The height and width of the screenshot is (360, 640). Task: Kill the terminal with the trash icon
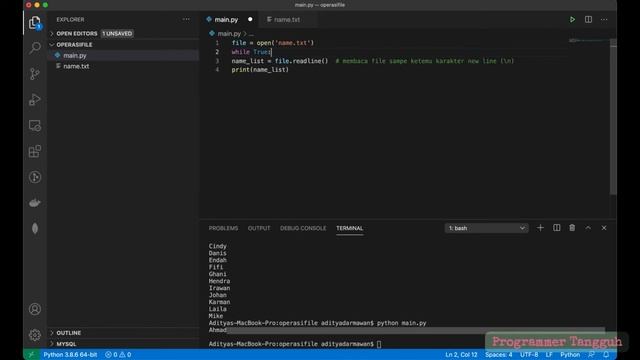pyautogui.click(x=572, y=228)
